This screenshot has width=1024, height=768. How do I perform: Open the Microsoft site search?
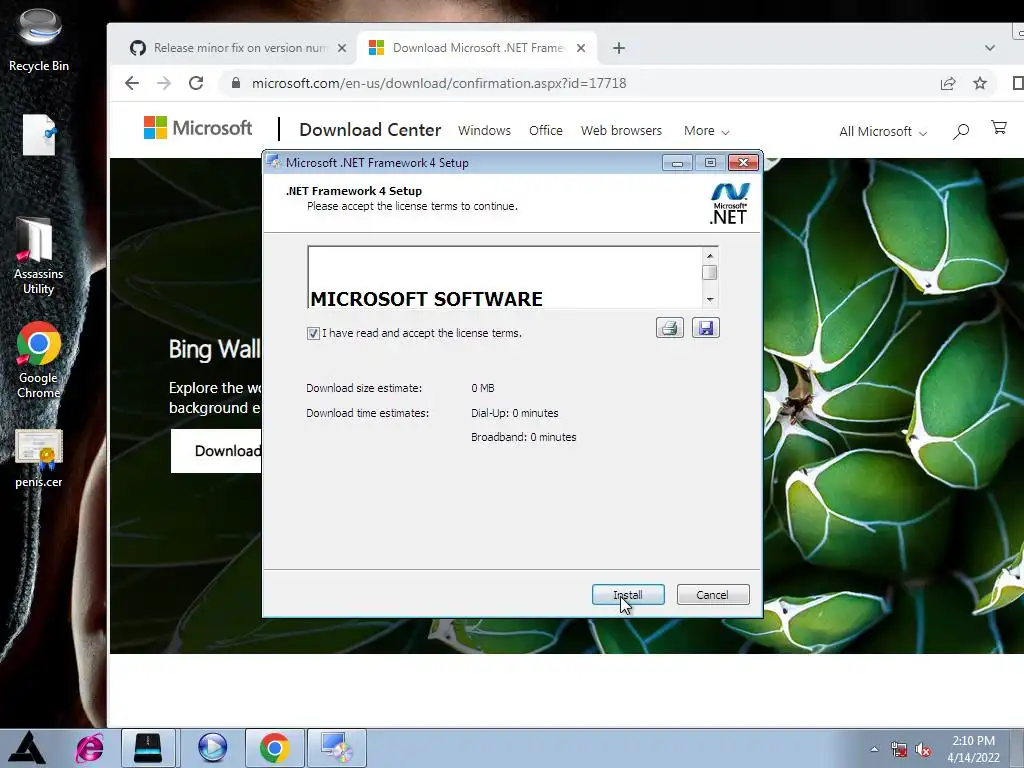(961, 131)
